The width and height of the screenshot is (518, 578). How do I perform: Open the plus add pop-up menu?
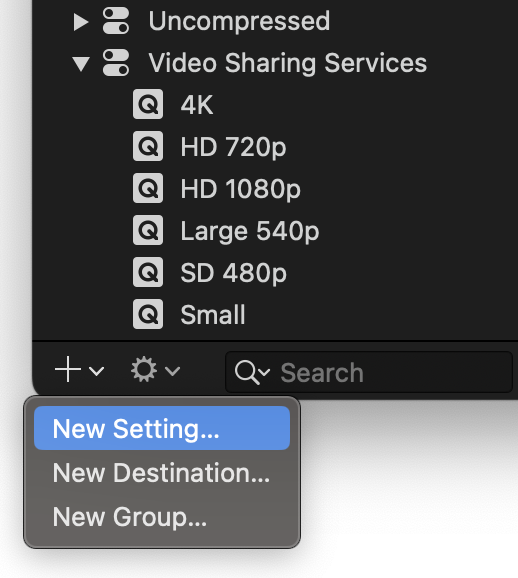(79, 370)
